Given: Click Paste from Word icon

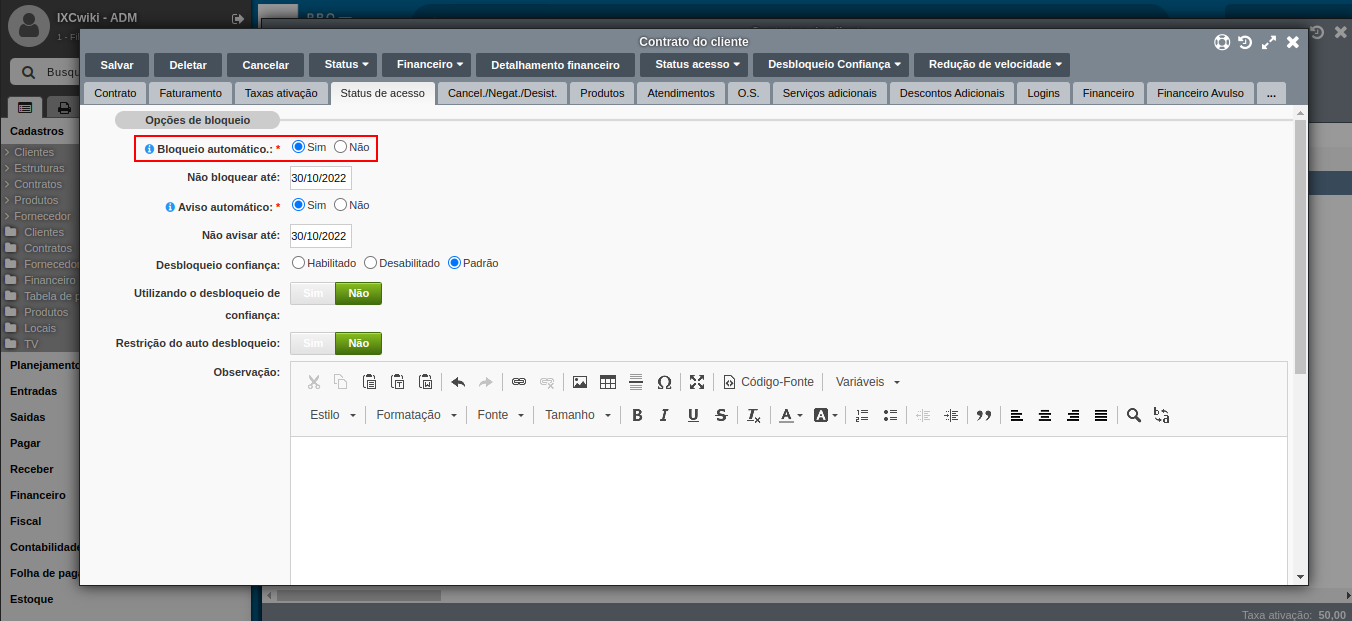Looking at the screenshot, I should point(425,382).
